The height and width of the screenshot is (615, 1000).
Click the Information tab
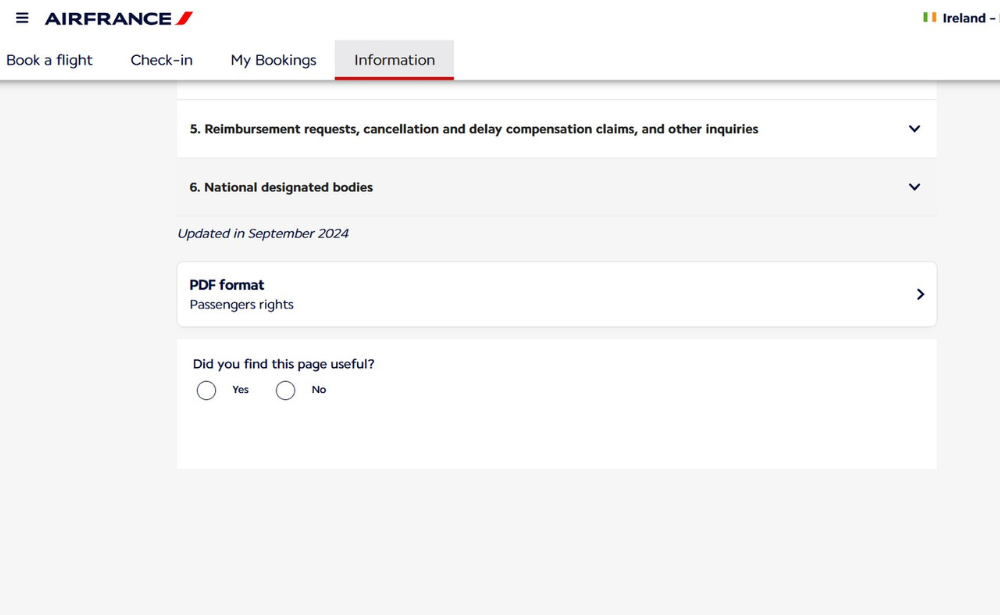394,60
